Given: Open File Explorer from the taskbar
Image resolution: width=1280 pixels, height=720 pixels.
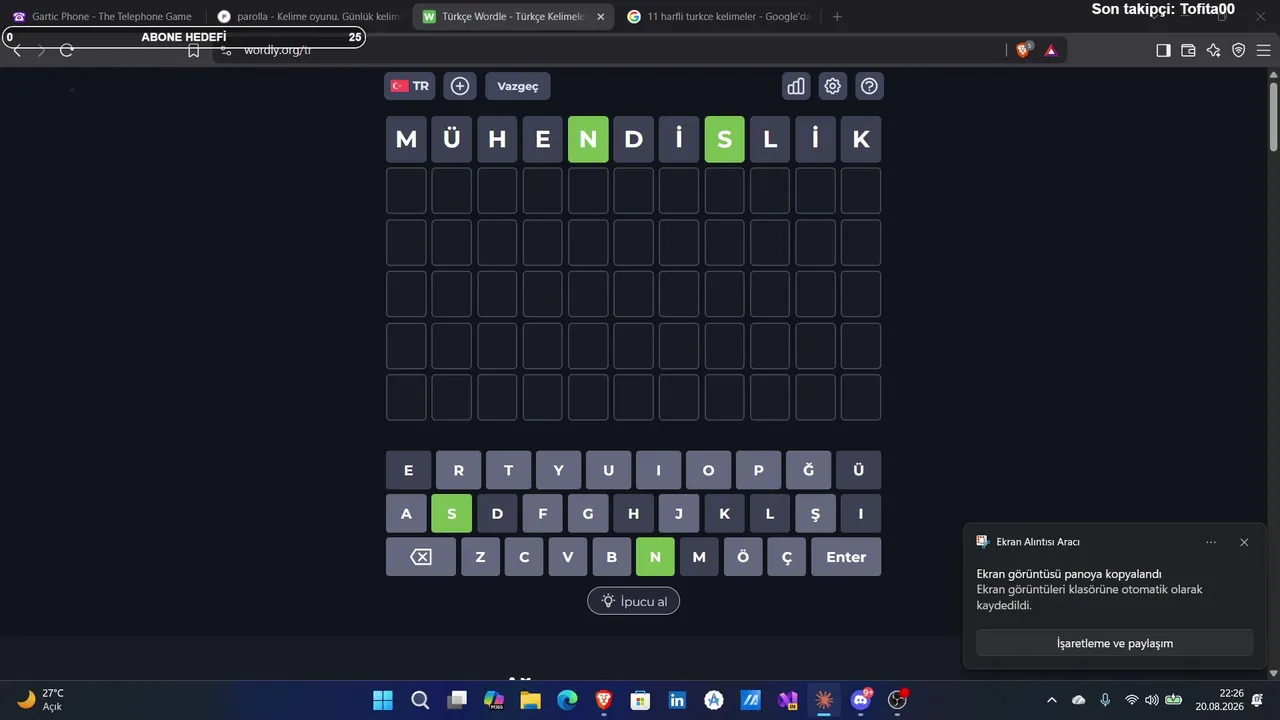Looking at the screenshot, I should 530,700.
